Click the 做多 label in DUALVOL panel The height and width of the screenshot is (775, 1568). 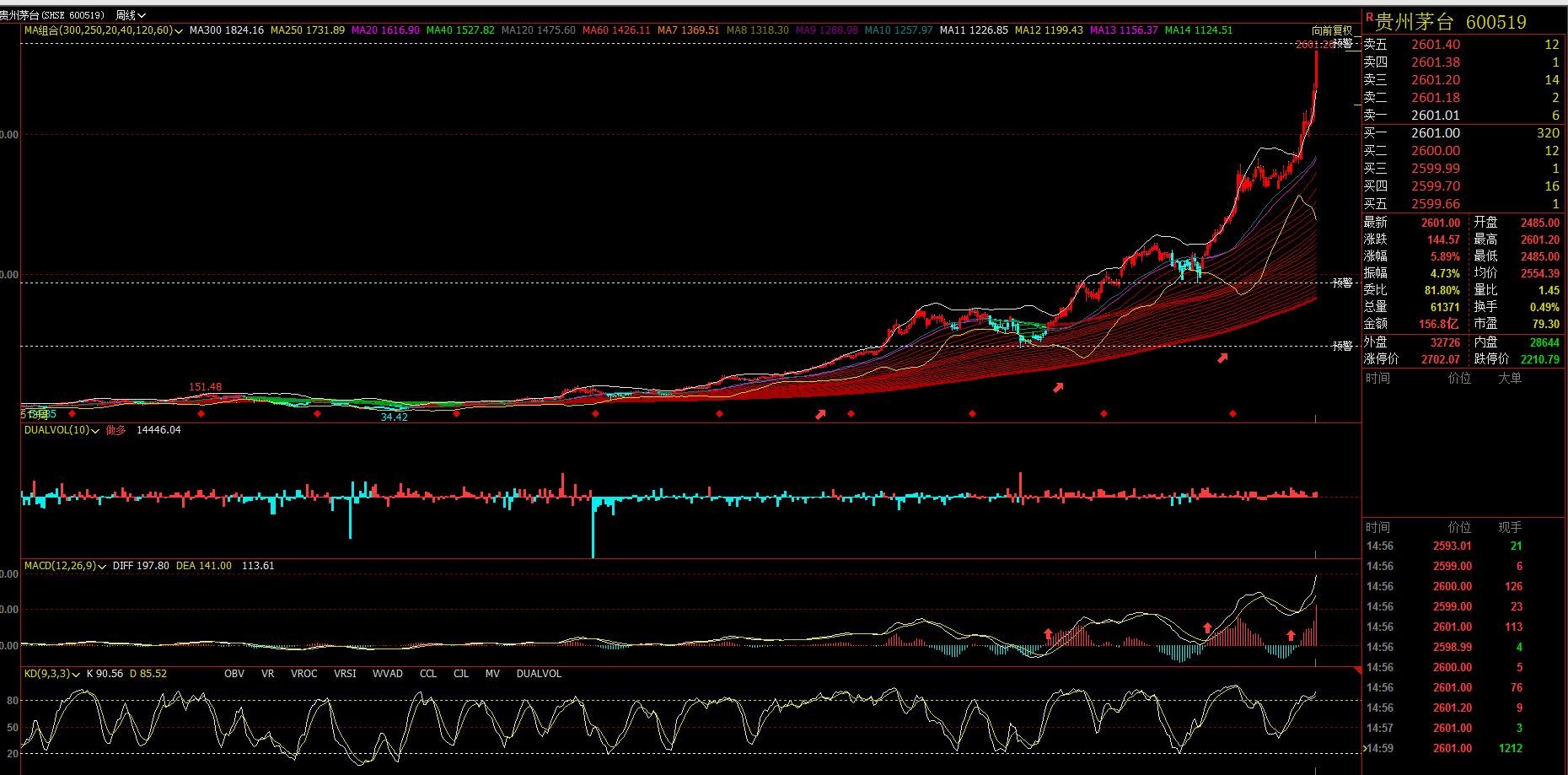point(115,430)
